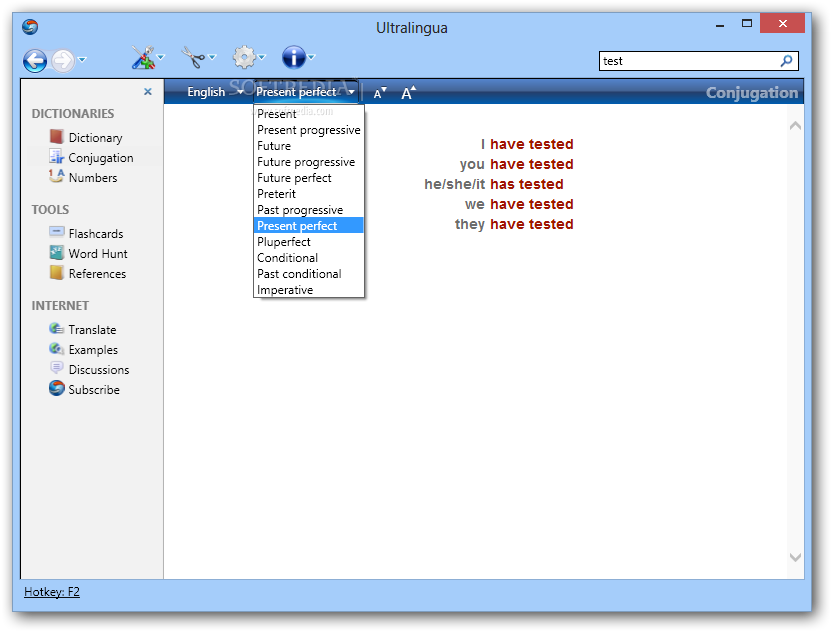Choose Pluperfect in the tense list
The image size is (832, 632).
pos(284,242)
